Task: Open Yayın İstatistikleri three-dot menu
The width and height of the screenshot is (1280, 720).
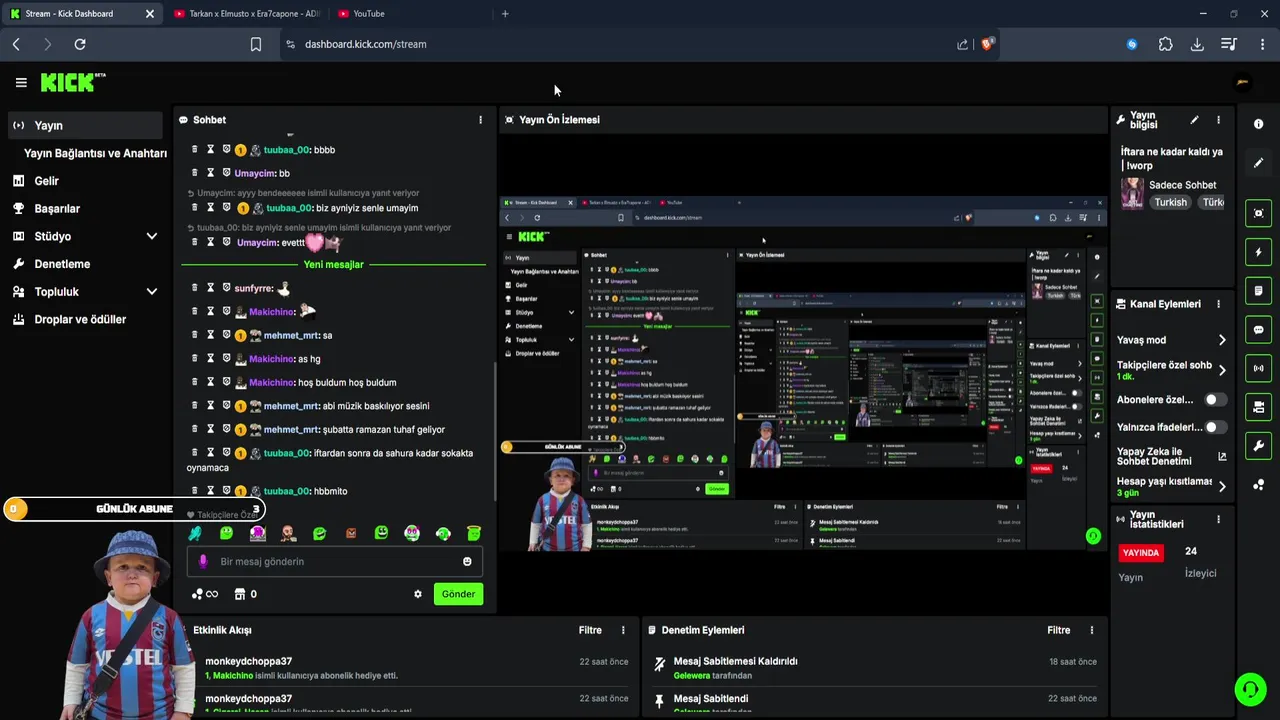Action: pyautogui.click(x=1218, y=520)
